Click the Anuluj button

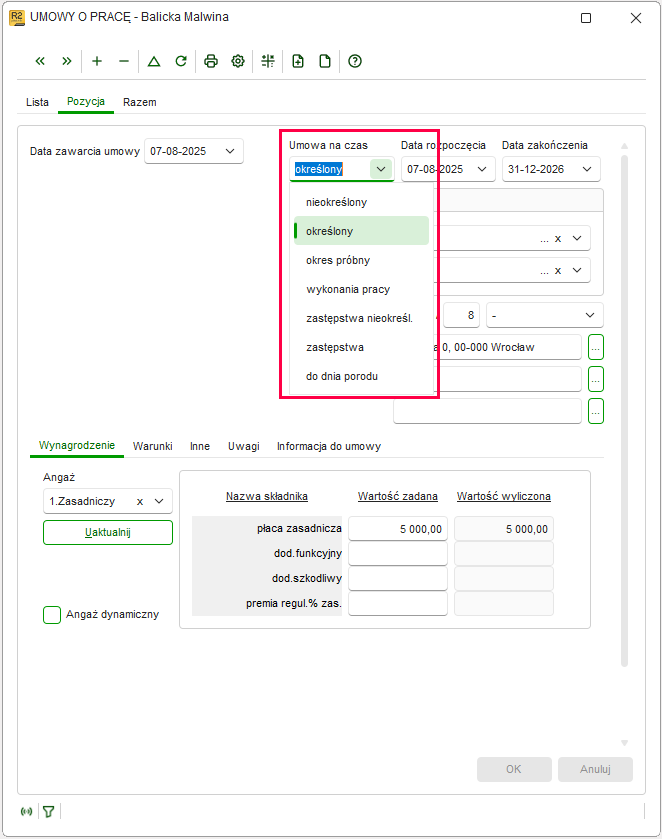click(x=595, y=769)
